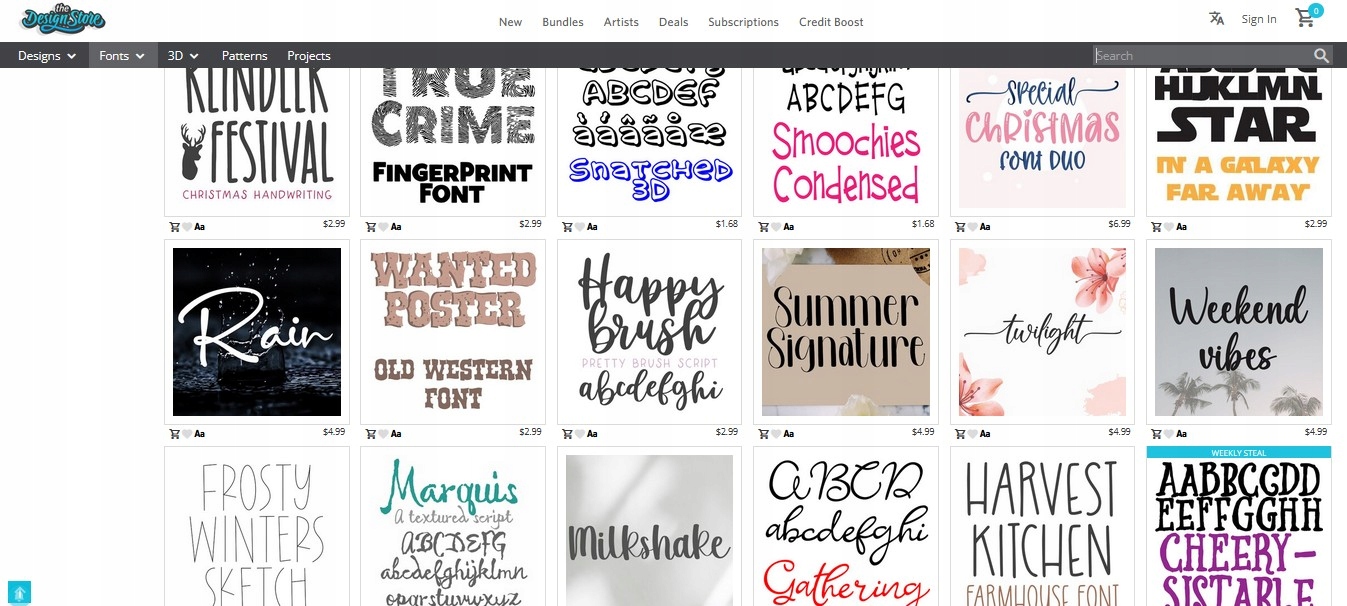Open Aa font preview for Happy Brush
1347x606 pixels.
(592, 434)
